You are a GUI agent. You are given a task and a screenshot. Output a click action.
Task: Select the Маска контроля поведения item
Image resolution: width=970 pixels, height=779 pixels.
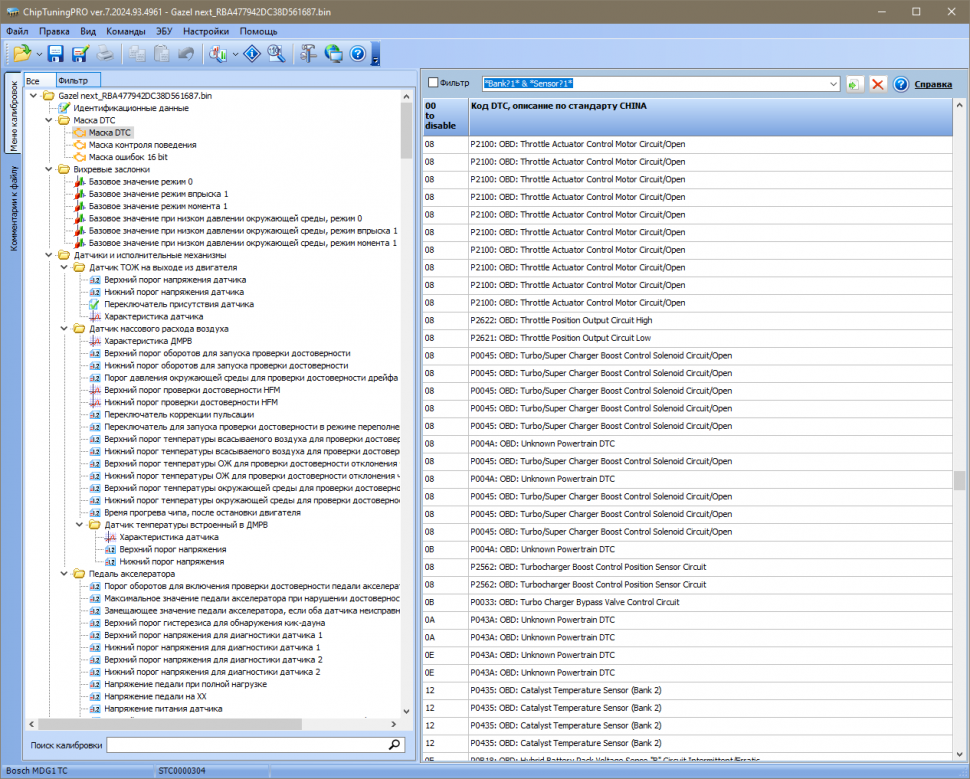point(142,144)
